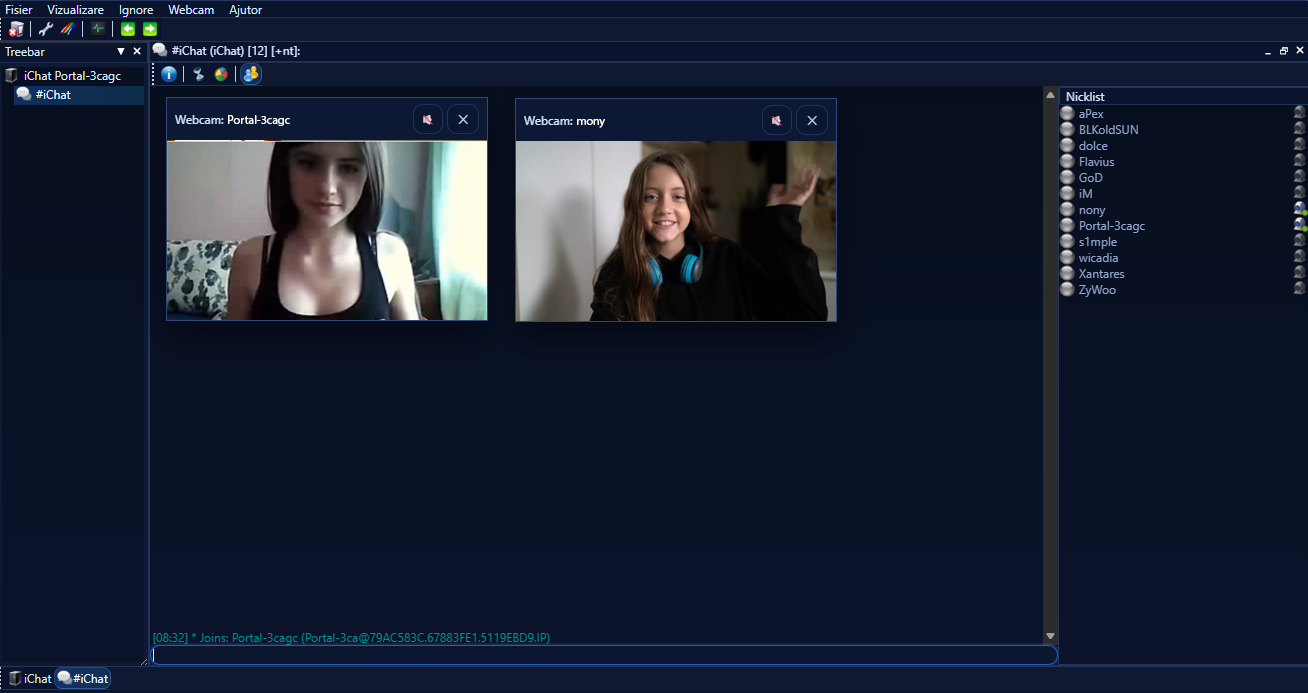The width and height of the screenshot is (1308, 693).
Task: Click the activity monitor pulse icon
Action: coord(98,29)
